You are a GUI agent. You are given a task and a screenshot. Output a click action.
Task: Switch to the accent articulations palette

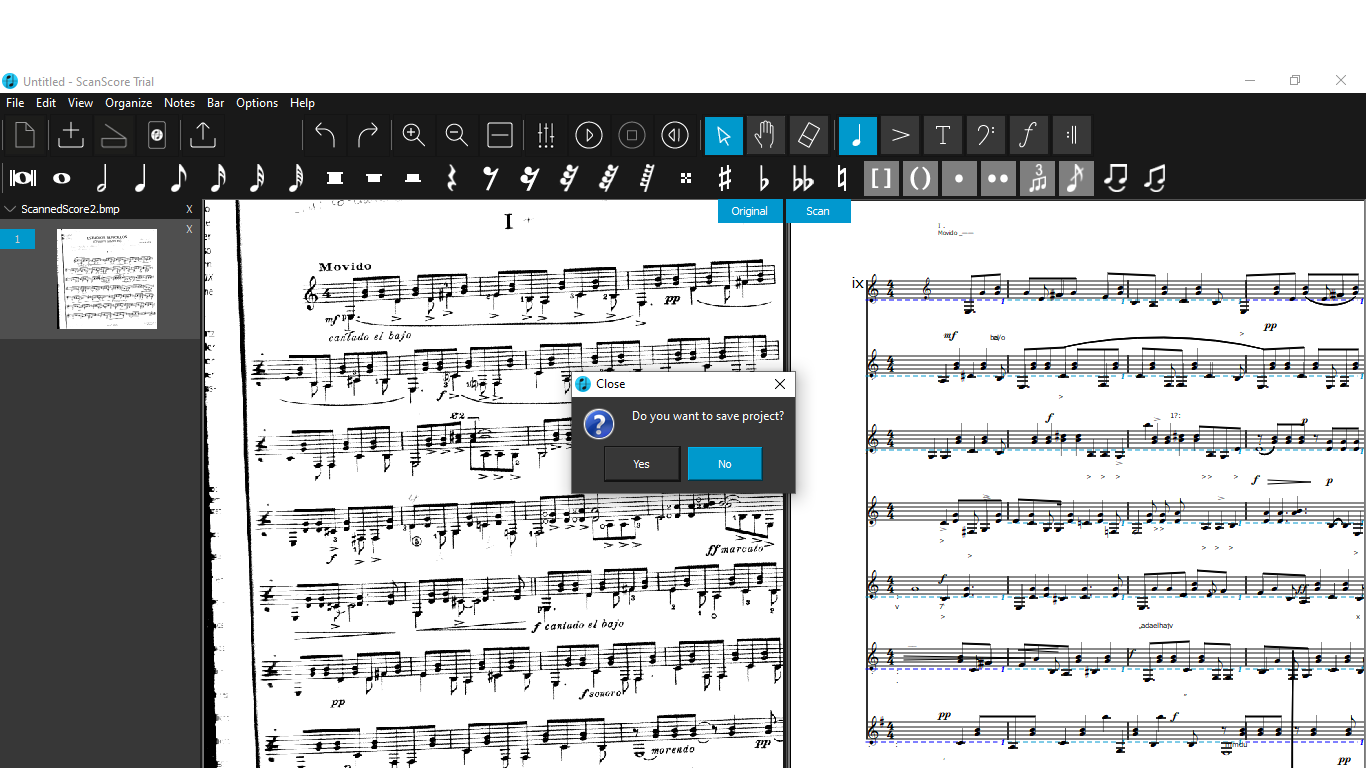point(900,135)
